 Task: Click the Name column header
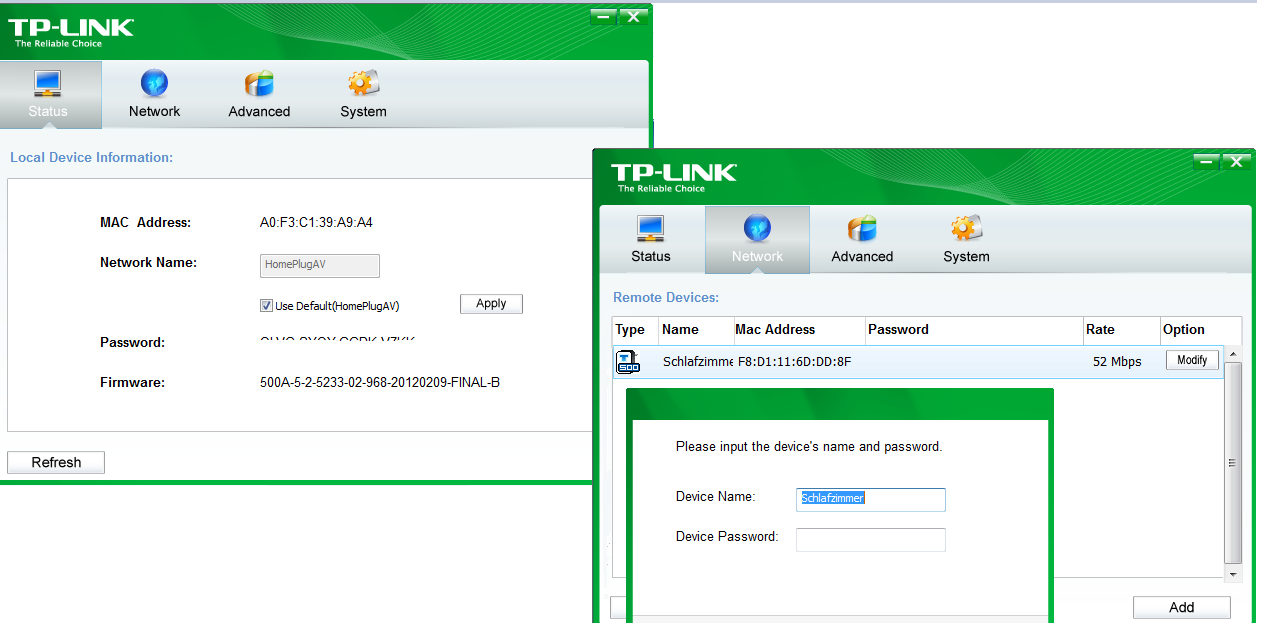pos(695,330)
